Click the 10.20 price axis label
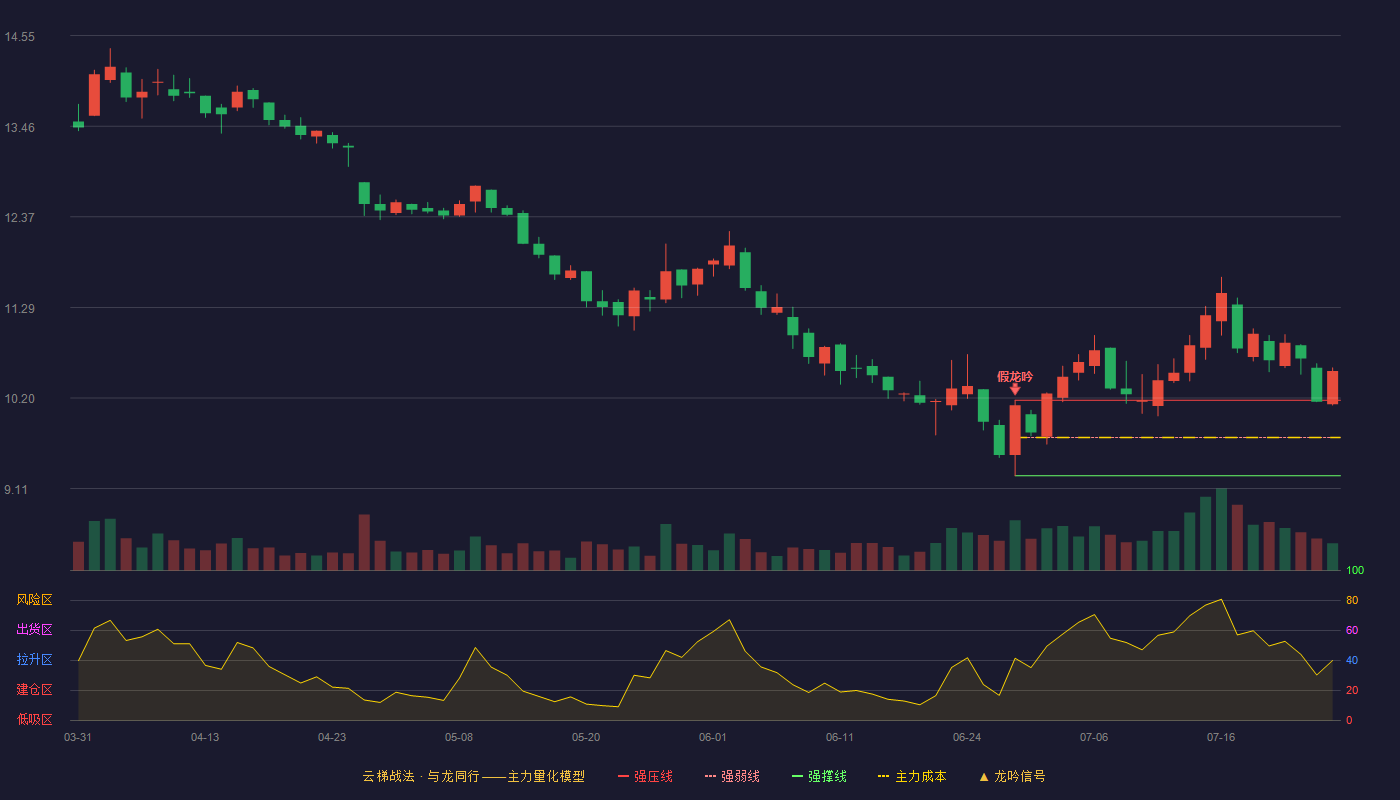Viewport: 1400px width, 800px height. [19, 399]
